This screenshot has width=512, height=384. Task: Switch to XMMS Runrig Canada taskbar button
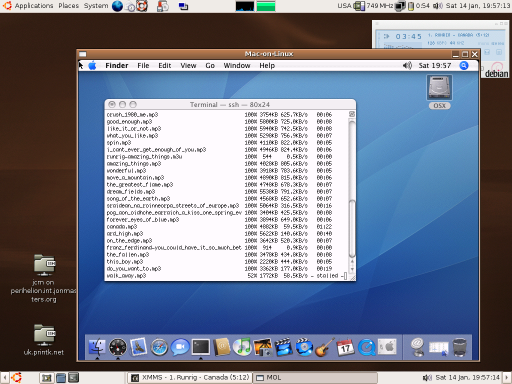click(190, 378)
